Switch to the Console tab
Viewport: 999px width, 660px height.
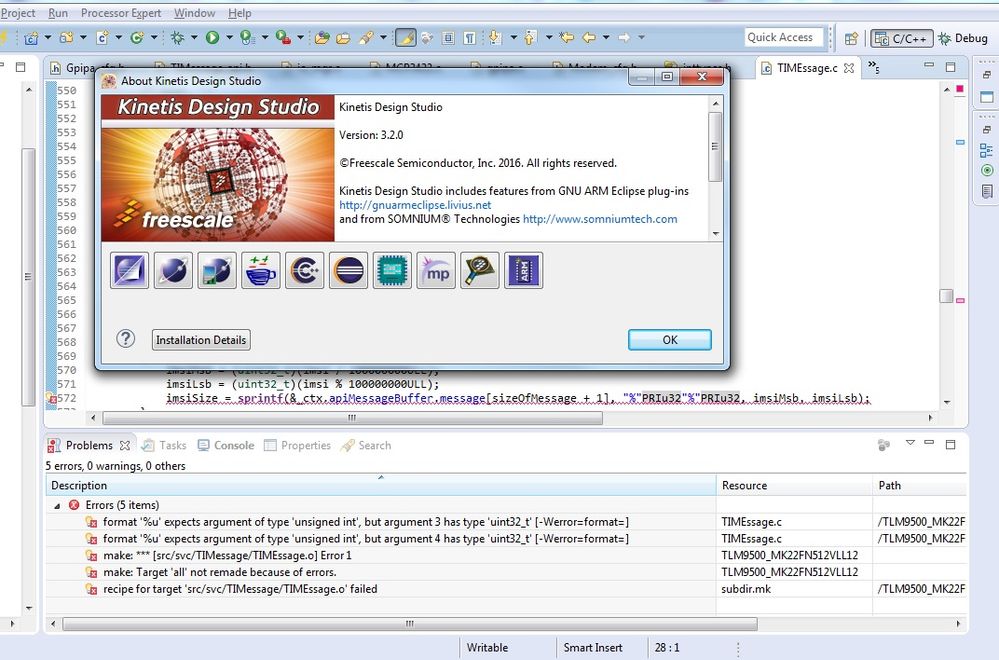pyautogui.click(x=226, y=445)
